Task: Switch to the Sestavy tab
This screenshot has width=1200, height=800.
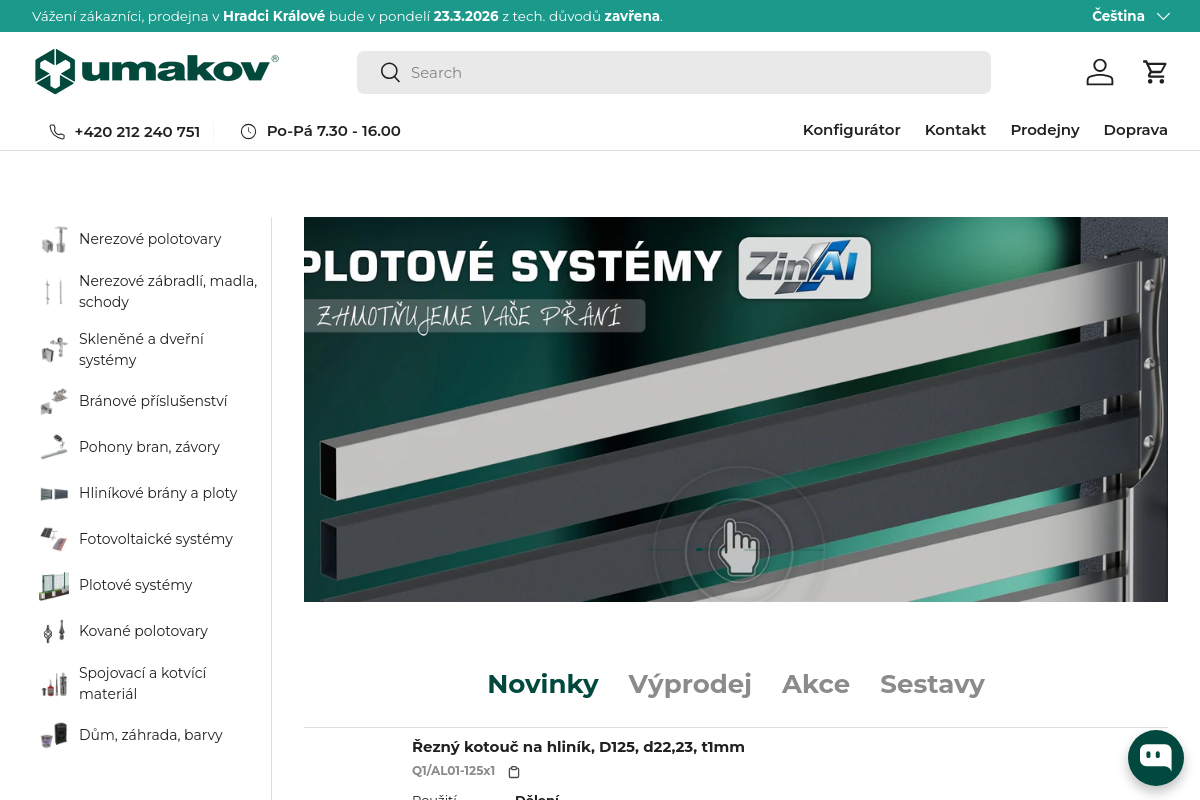Action: (x=932, y=684)
